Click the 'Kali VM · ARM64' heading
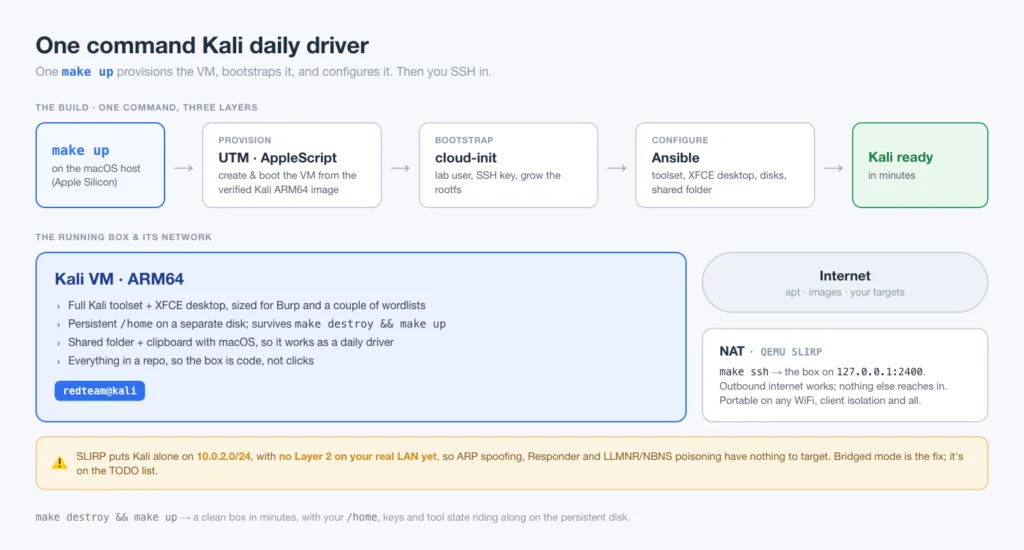Screen dimensions: 1024x550 (x=119, y=279)
